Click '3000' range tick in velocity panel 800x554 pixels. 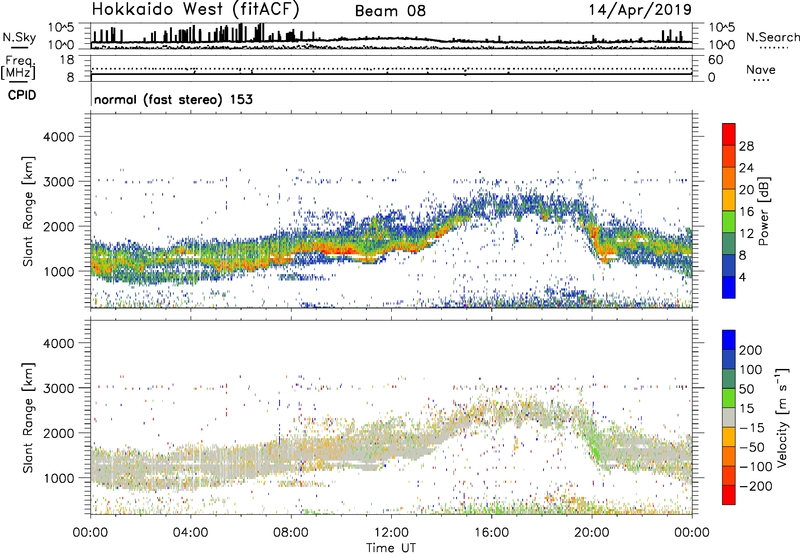[59, 388]
